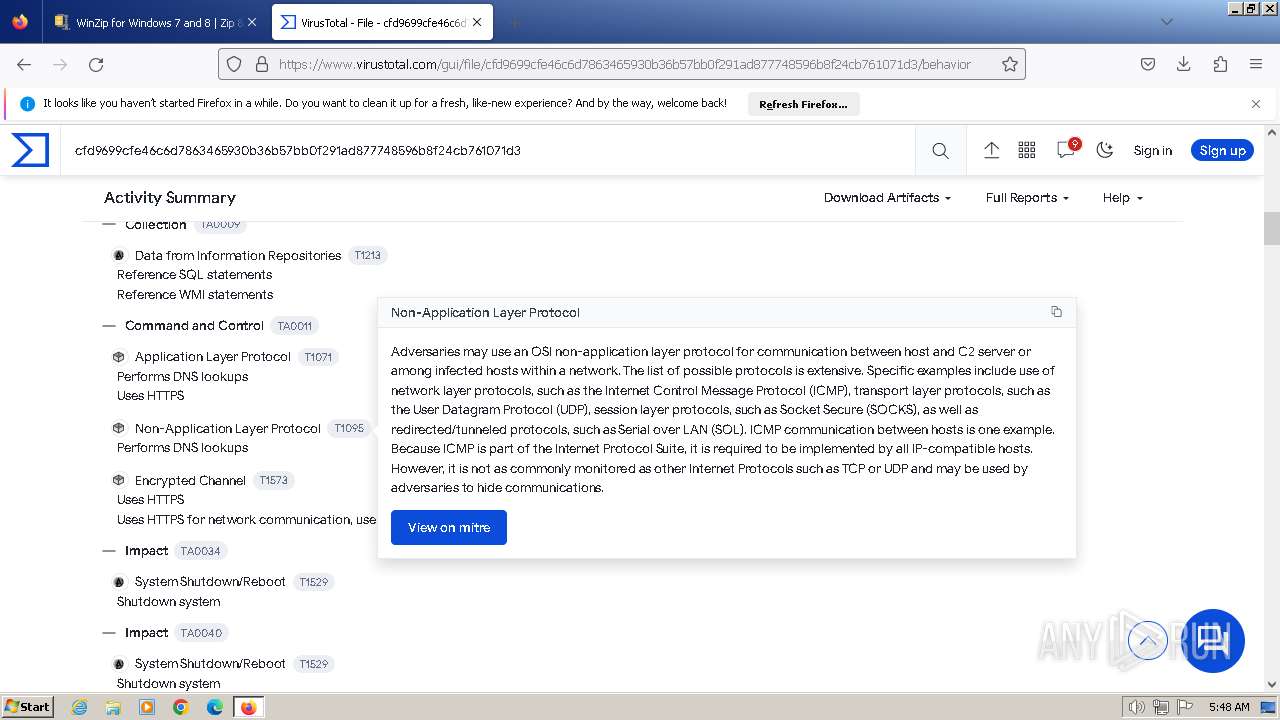Screen dimensions: 1280x720
Task: Click the pinned Firefox tab
Action: 20,22
